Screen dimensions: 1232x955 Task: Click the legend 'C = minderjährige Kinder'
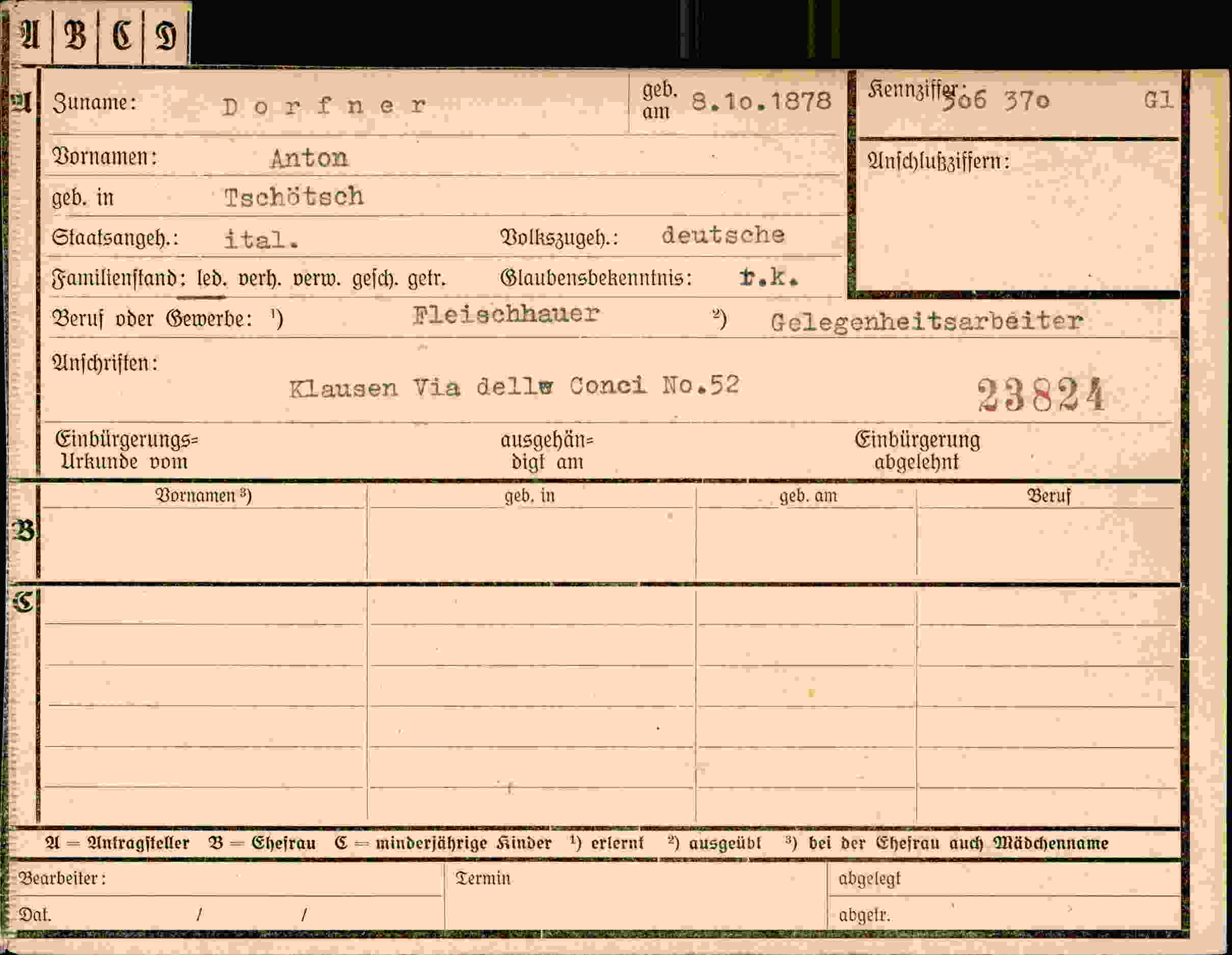pyautogui.click(x=443, y=843)
